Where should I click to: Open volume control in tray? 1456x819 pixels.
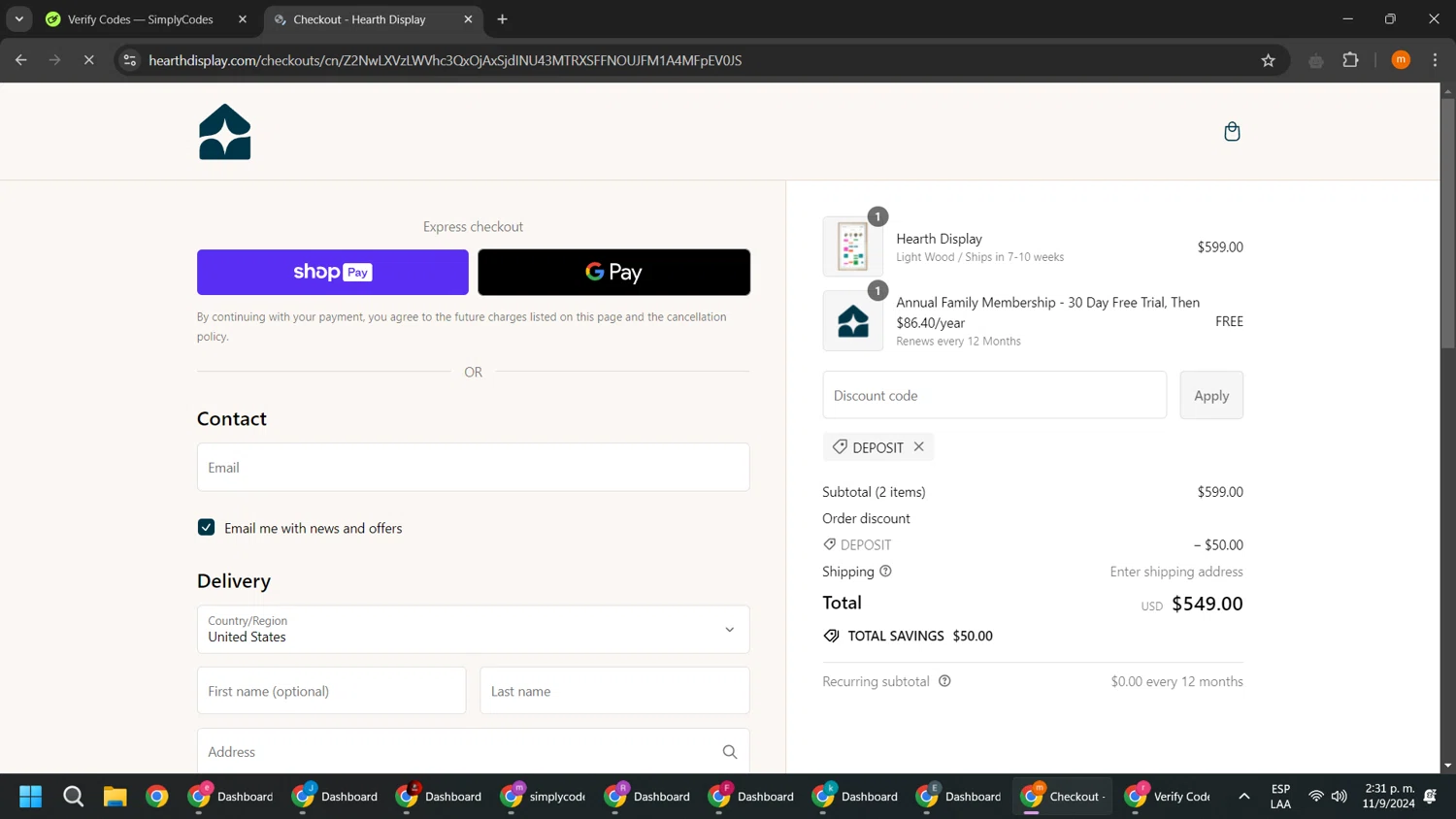(x=1340, y=797)
